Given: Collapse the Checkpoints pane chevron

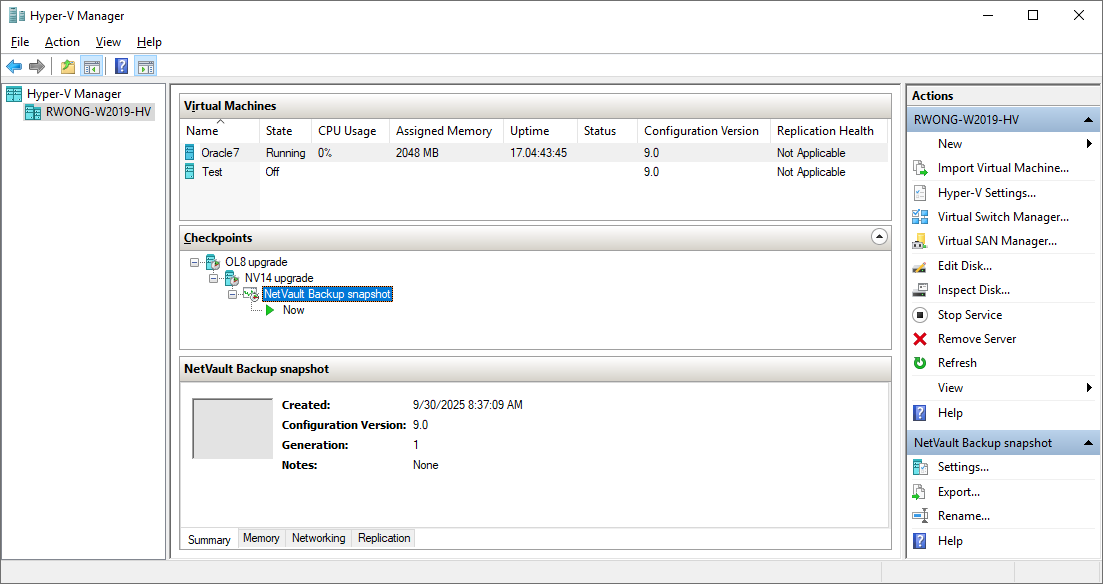Looking at the screenshot, I should click(879, 237).
